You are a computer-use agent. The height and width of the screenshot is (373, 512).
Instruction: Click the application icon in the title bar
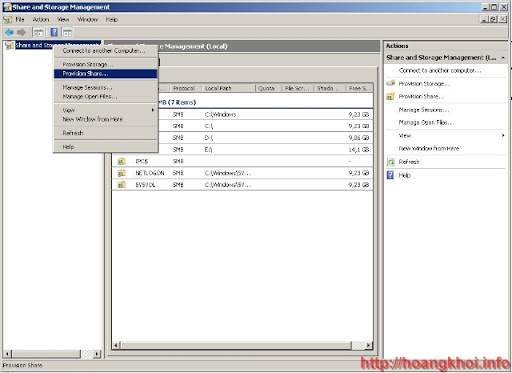point(7,7)
